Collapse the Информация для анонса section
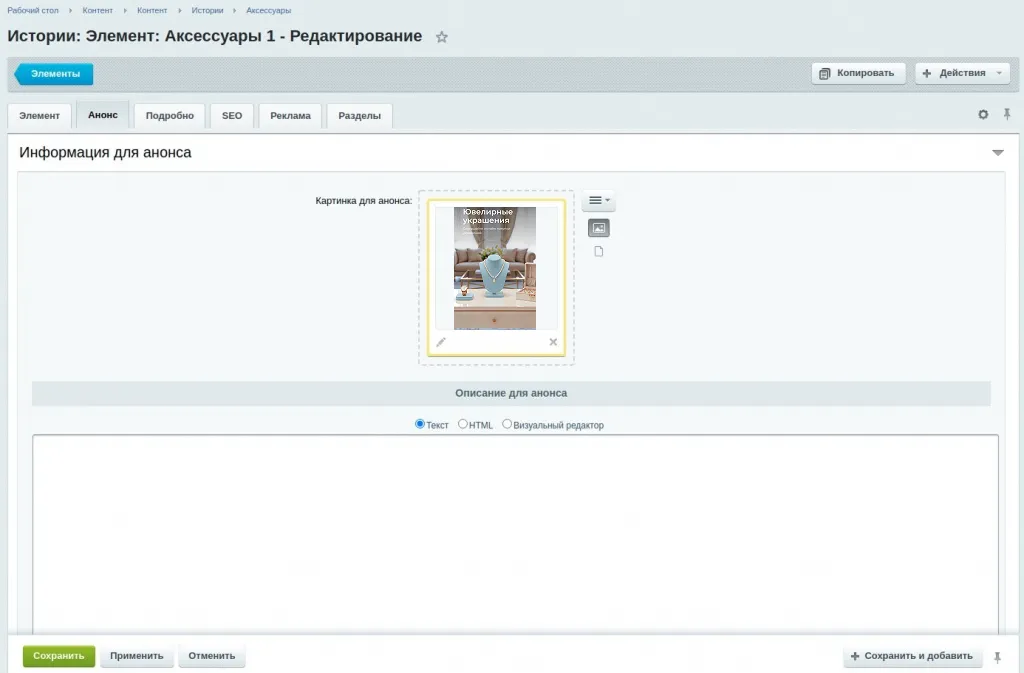The height and width of the screenshot is (673, 1024). click(997, 153)
